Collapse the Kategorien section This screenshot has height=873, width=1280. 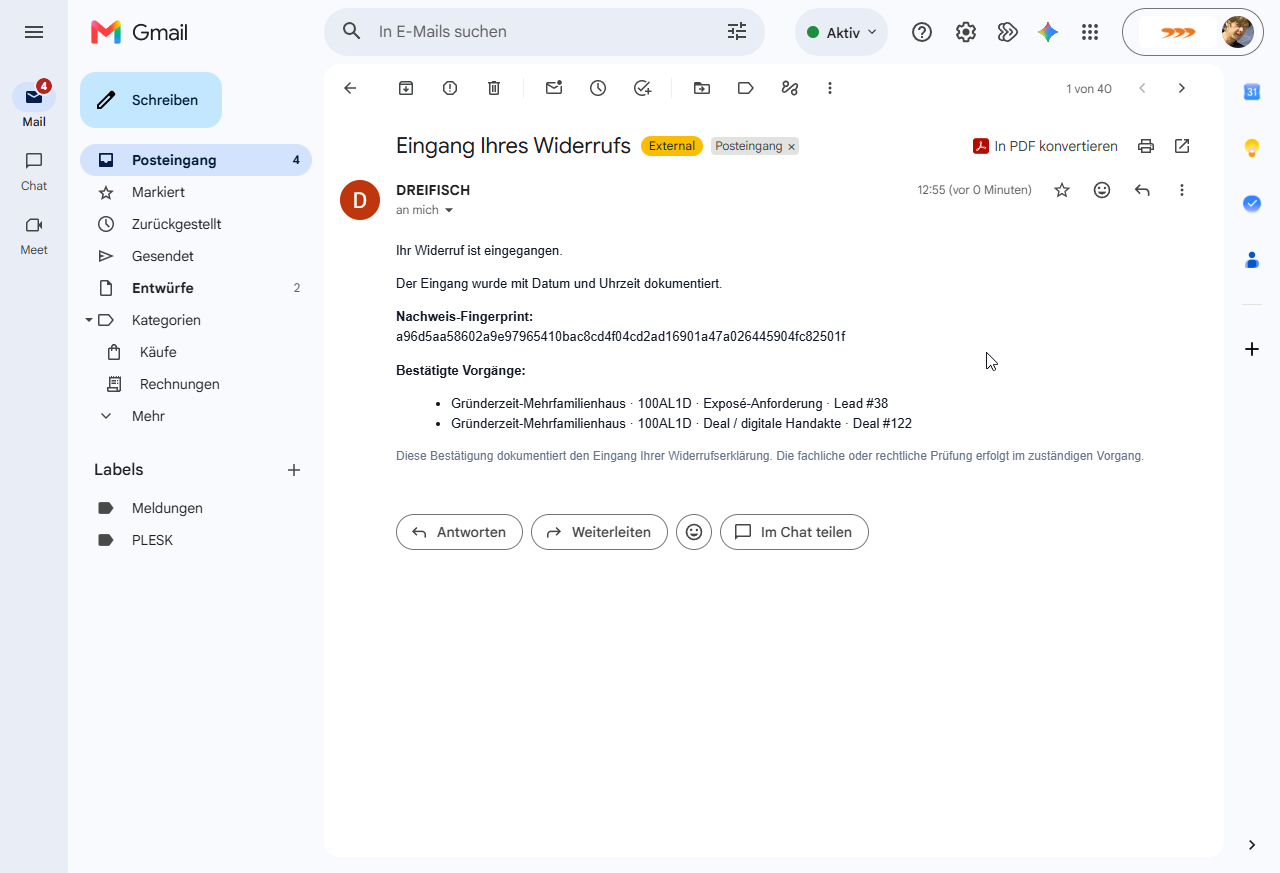coord(88,320)
